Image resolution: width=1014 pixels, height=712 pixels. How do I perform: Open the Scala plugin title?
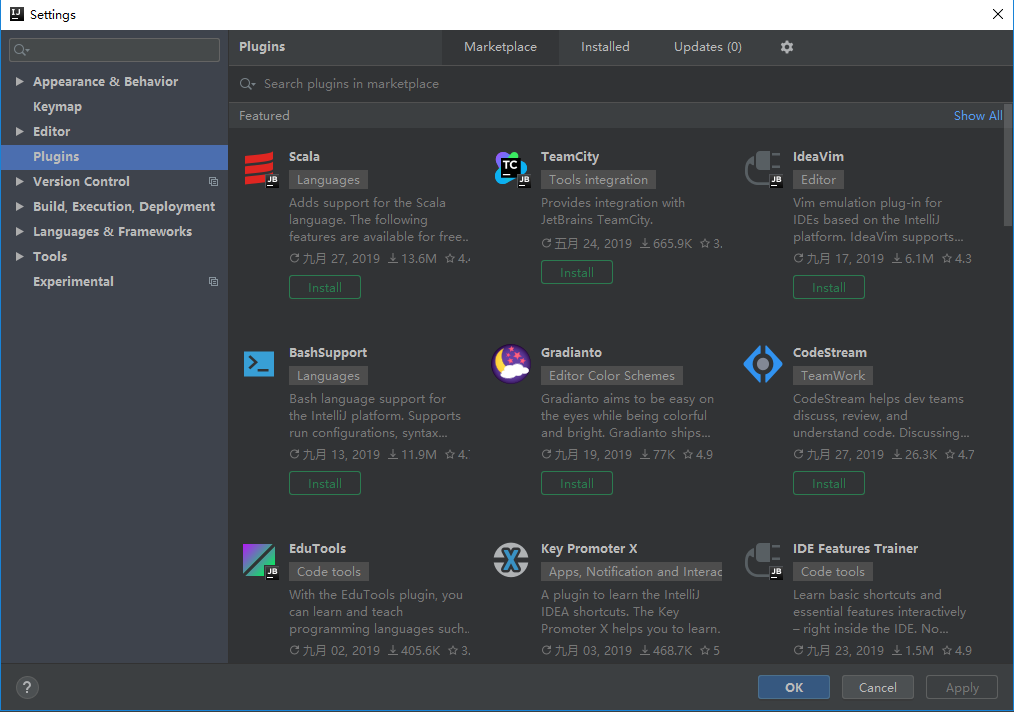coord(304,156)
